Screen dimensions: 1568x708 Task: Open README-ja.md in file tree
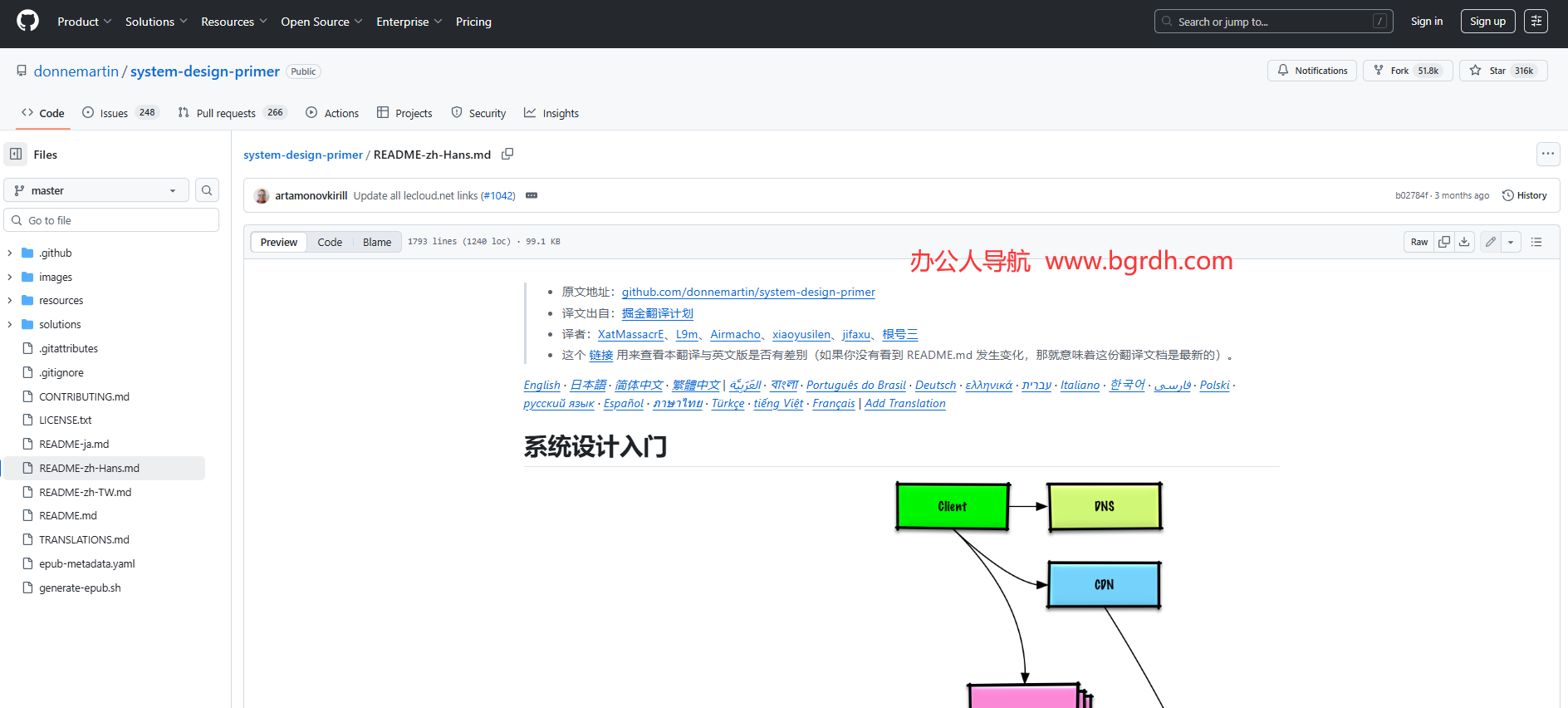74,444
